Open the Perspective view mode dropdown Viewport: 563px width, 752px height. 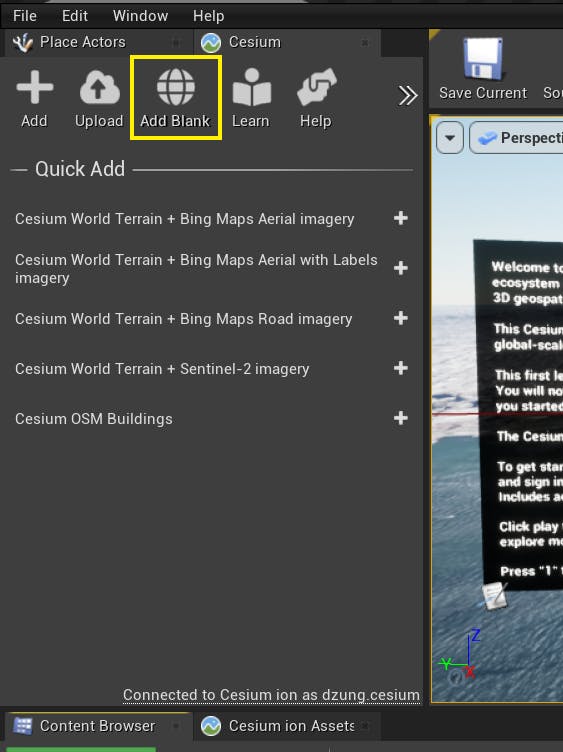(x=517, y=138)
